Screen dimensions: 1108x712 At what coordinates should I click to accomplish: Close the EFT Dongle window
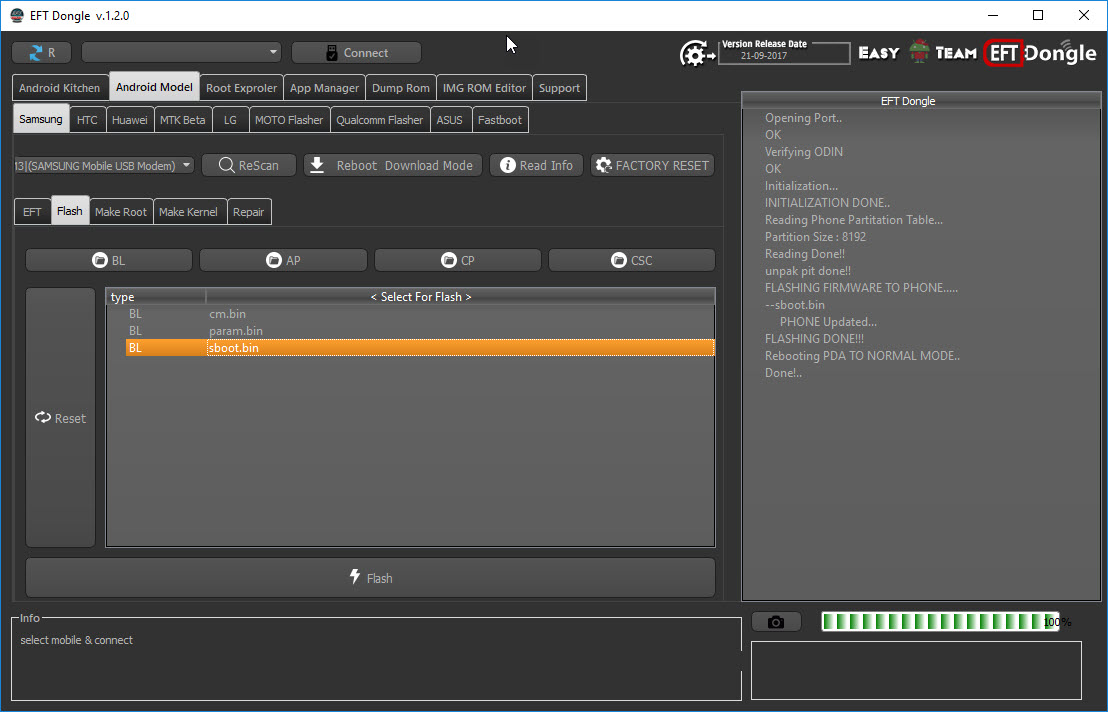pos(1084,16)
